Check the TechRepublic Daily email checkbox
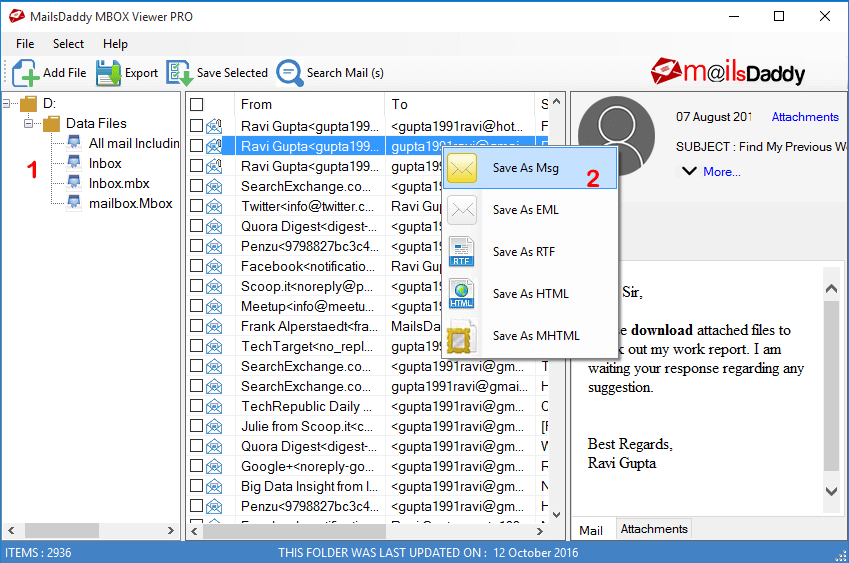Image resolution: width=849 pixels, height=563 pixels. point(197,405)
